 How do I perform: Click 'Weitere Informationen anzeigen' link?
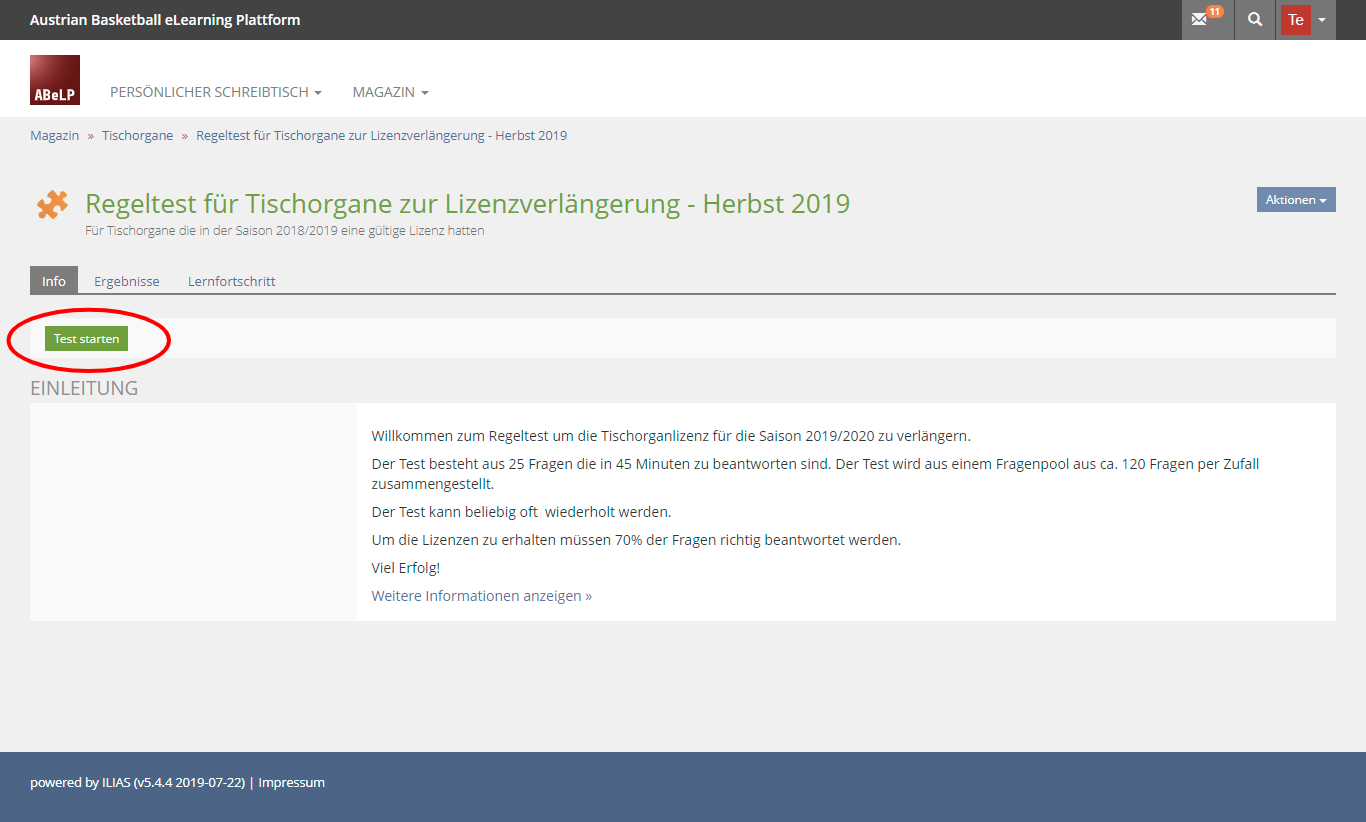[481, 596]
